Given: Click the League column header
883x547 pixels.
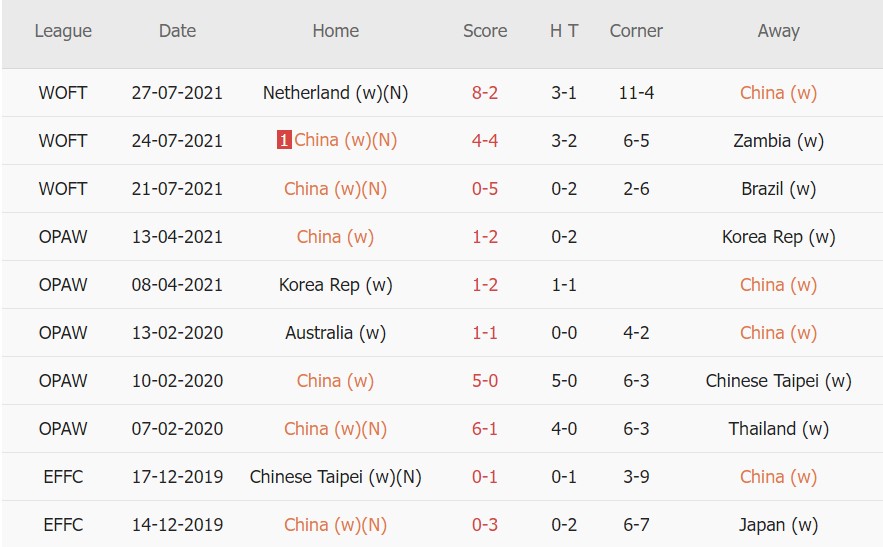Looking at the screenshot, I should [x=63, y=31].
